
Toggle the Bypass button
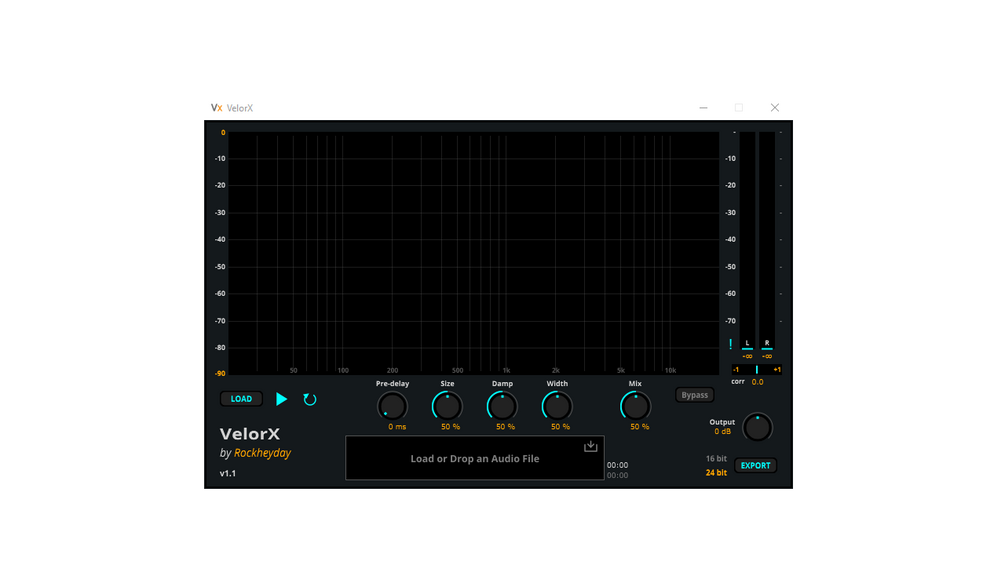[694, 395]
